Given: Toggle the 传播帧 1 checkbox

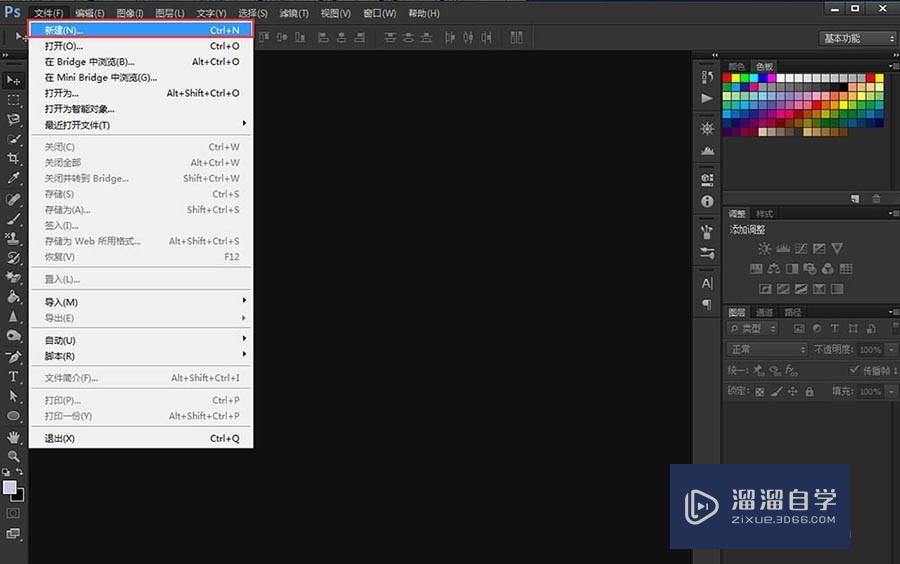Looking at the screenshot, I should tap(853, 370).
